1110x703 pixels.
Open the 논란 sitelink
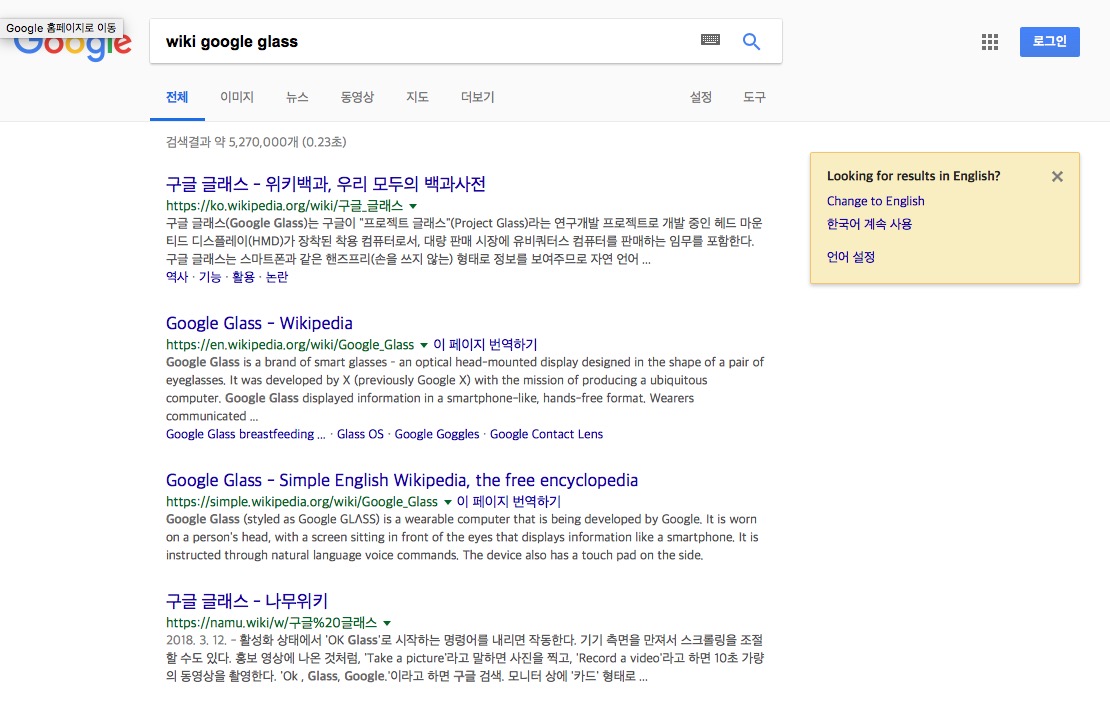point(277,277)
